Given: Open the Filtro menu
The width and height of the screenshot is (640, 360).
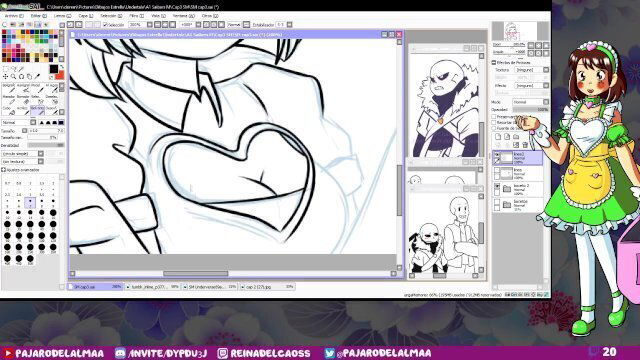Looking at the screenshot, I should [136, 16].
